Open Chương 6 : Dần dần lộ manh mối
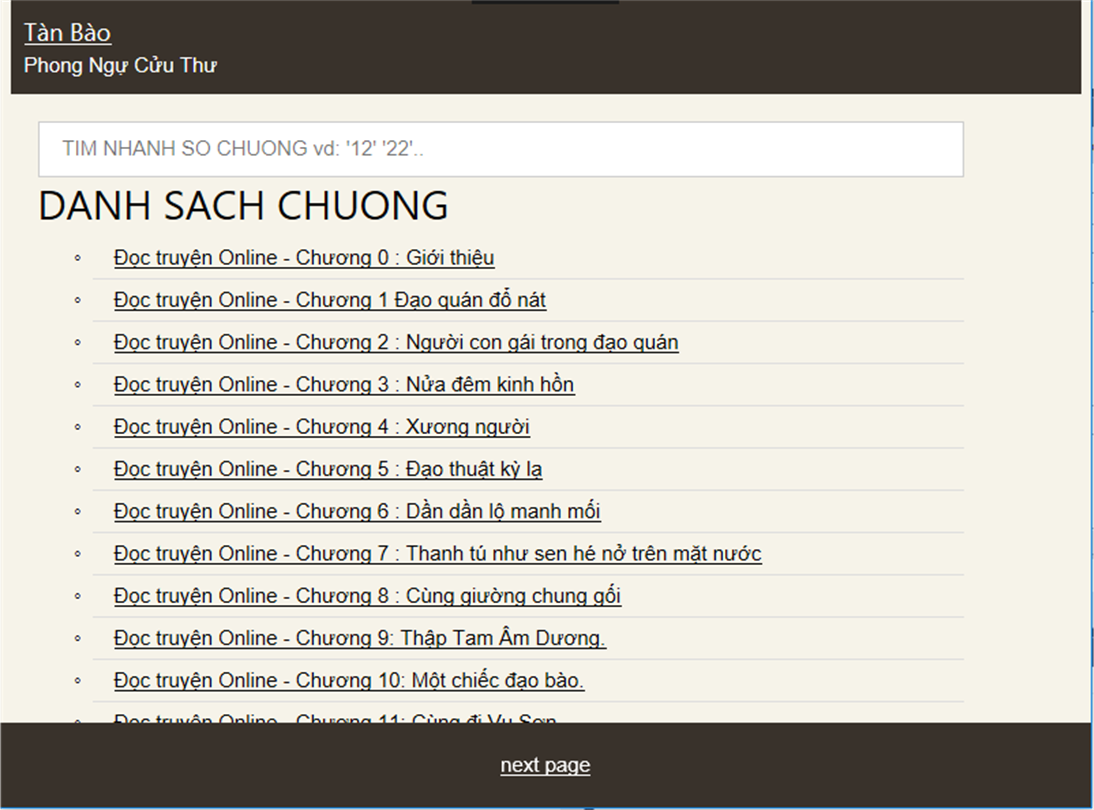 pos(357,511)
